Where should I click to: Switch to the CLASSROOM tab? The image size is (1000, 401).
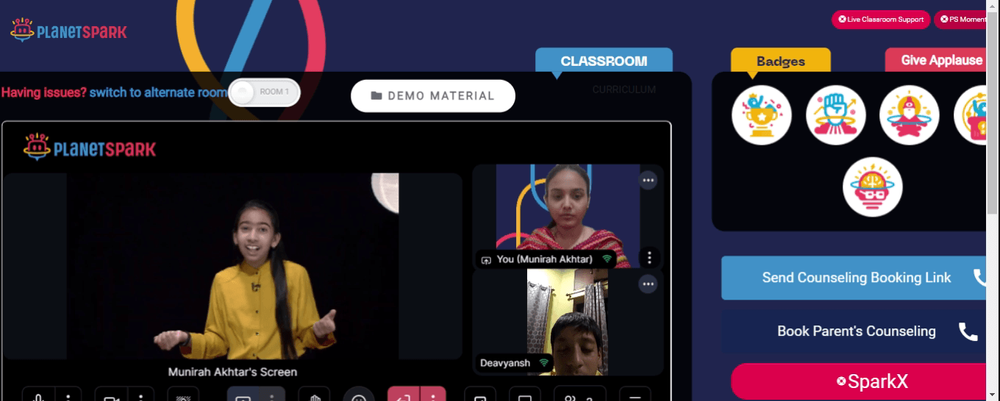603,61
